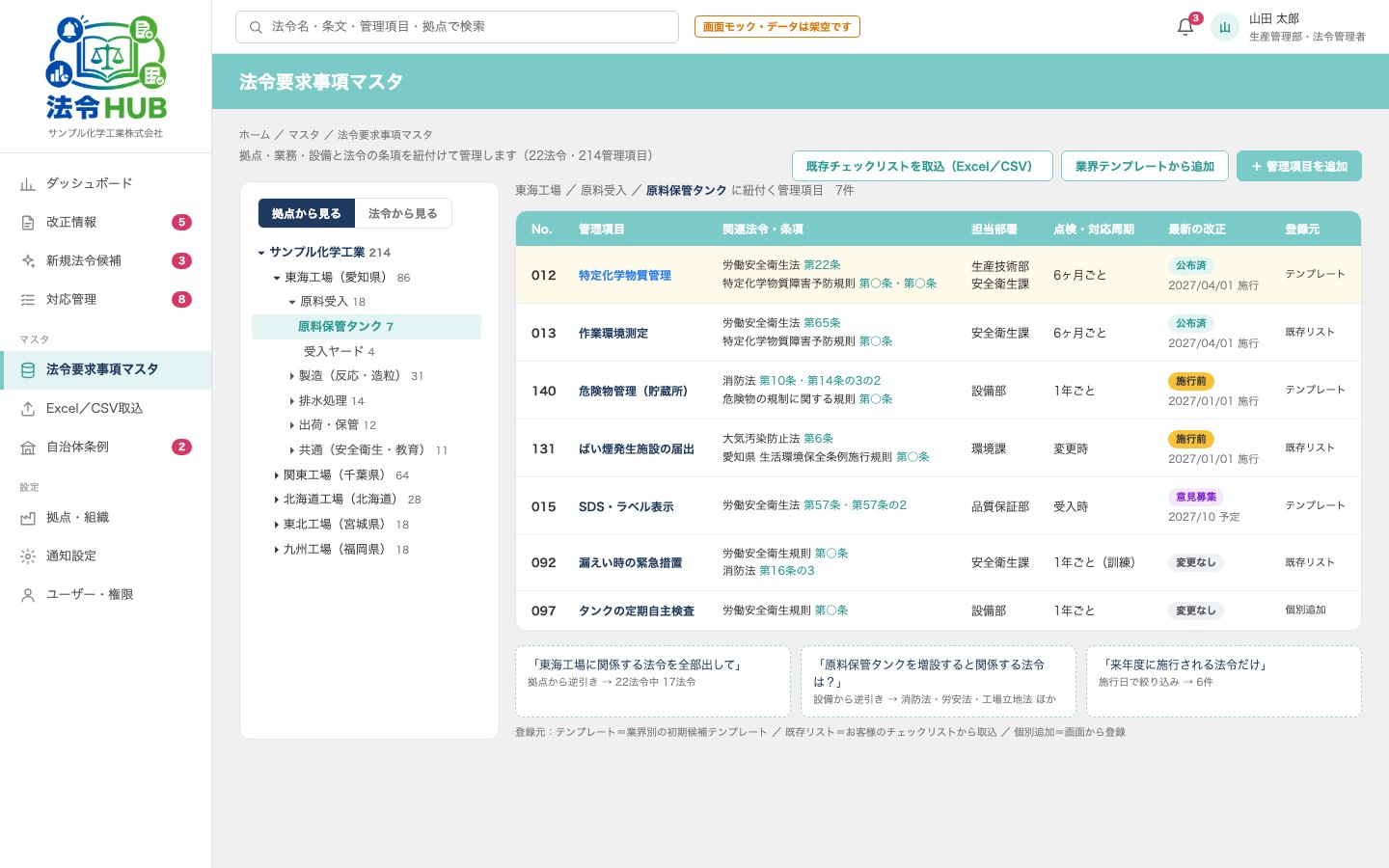Expand 製造（反応・造粒） node
1389x868 pixels.
point(291,376)
